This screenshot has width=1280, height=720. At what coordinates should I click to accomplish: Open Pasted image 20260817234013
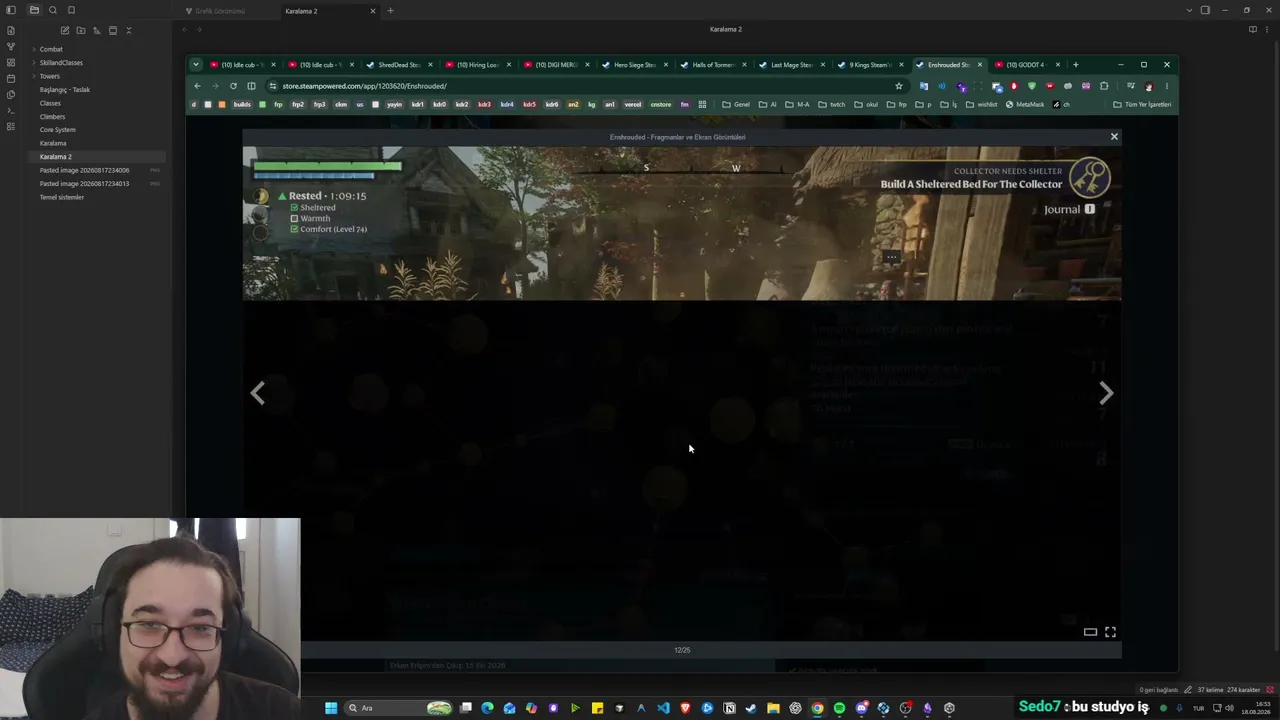click(84, 183)
